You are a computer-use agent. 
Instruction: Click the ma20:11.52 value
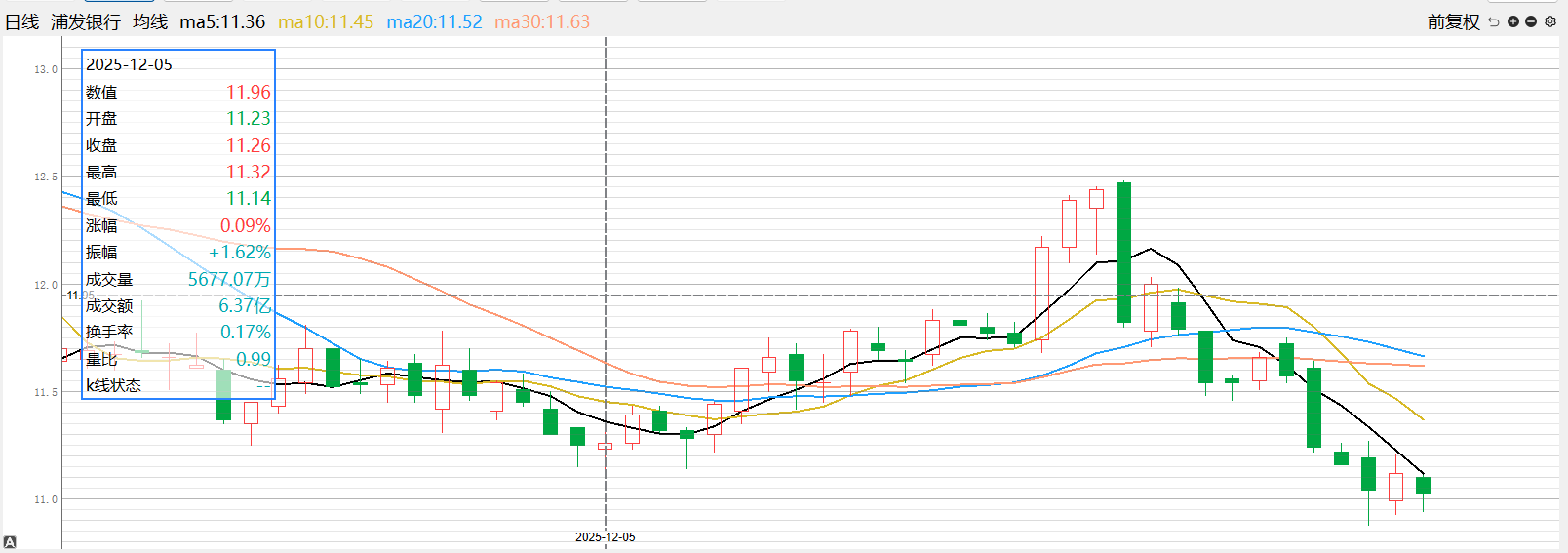(x=434, y=21)
